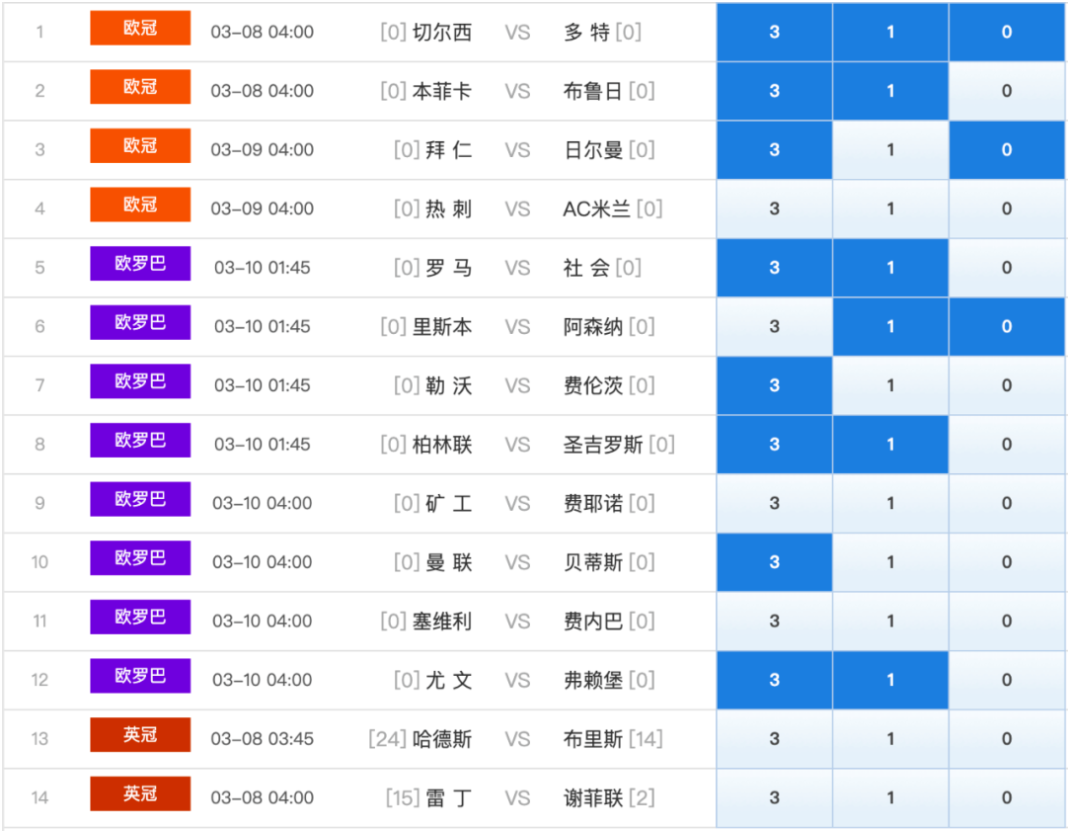This screenshot has width=1069, height=832.
Task: Select option 0 for 曼联 vs 贝蒂斯
Action: coord(1007,562)
